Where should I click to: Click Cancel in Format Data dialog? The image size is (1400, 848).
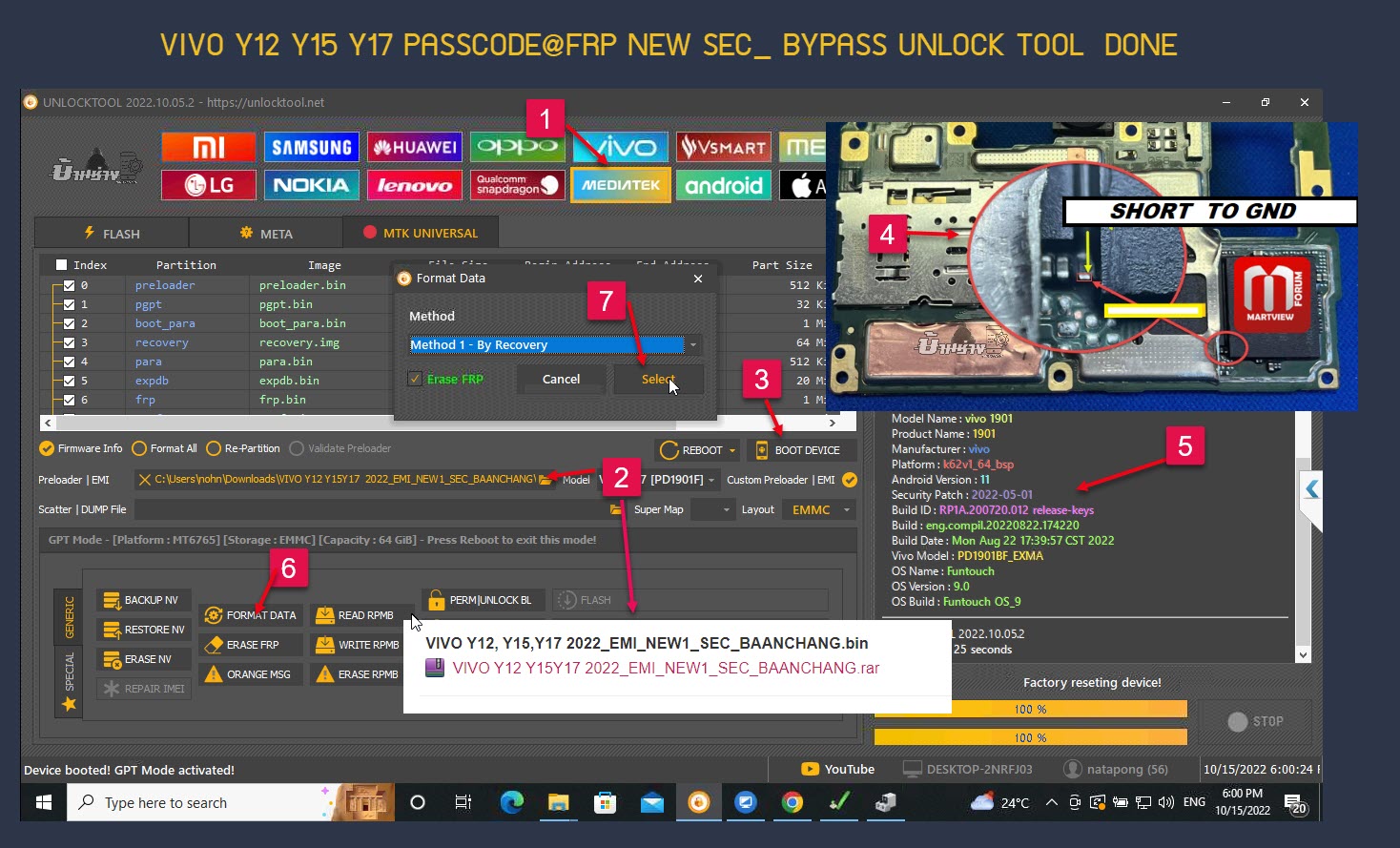point(561,379)
